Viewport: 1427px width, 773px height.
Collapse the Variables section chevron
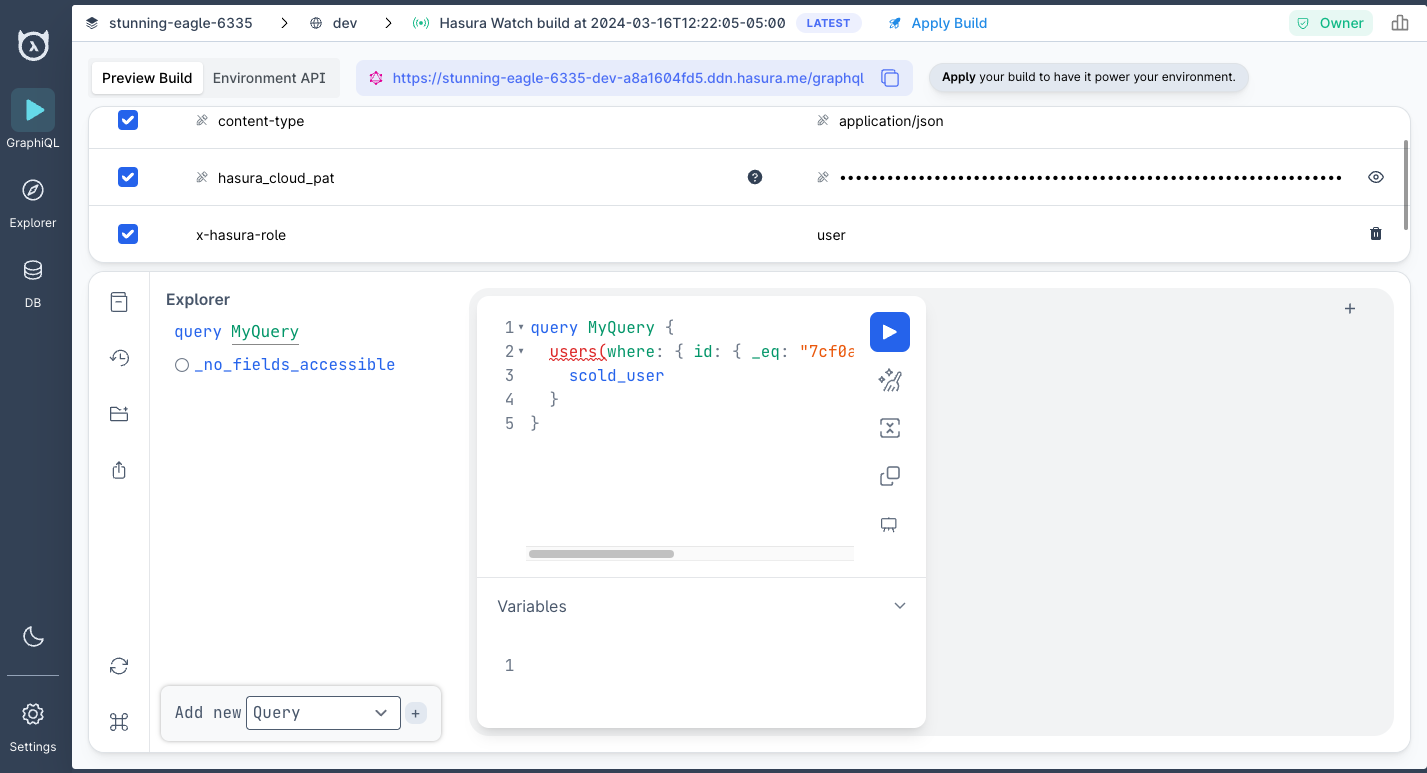pos(900,606)
